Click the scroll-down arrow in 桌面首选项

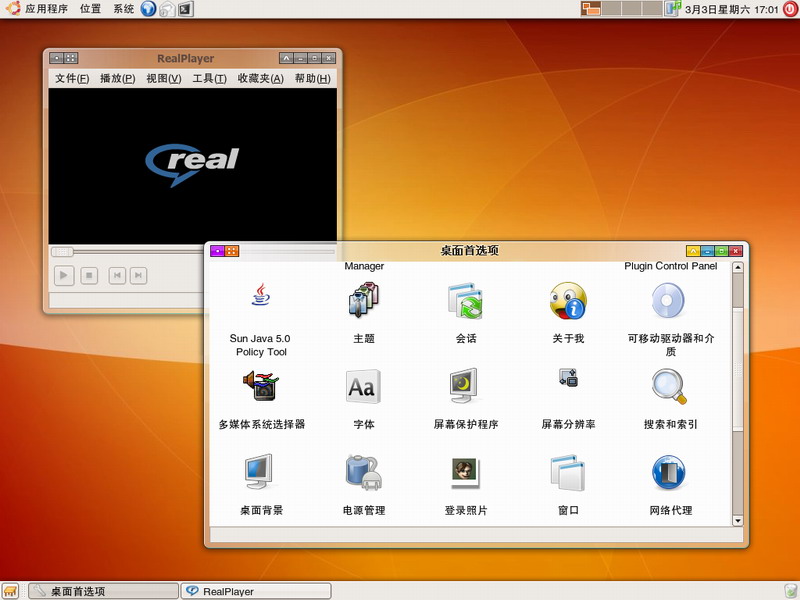pos(738,520)
